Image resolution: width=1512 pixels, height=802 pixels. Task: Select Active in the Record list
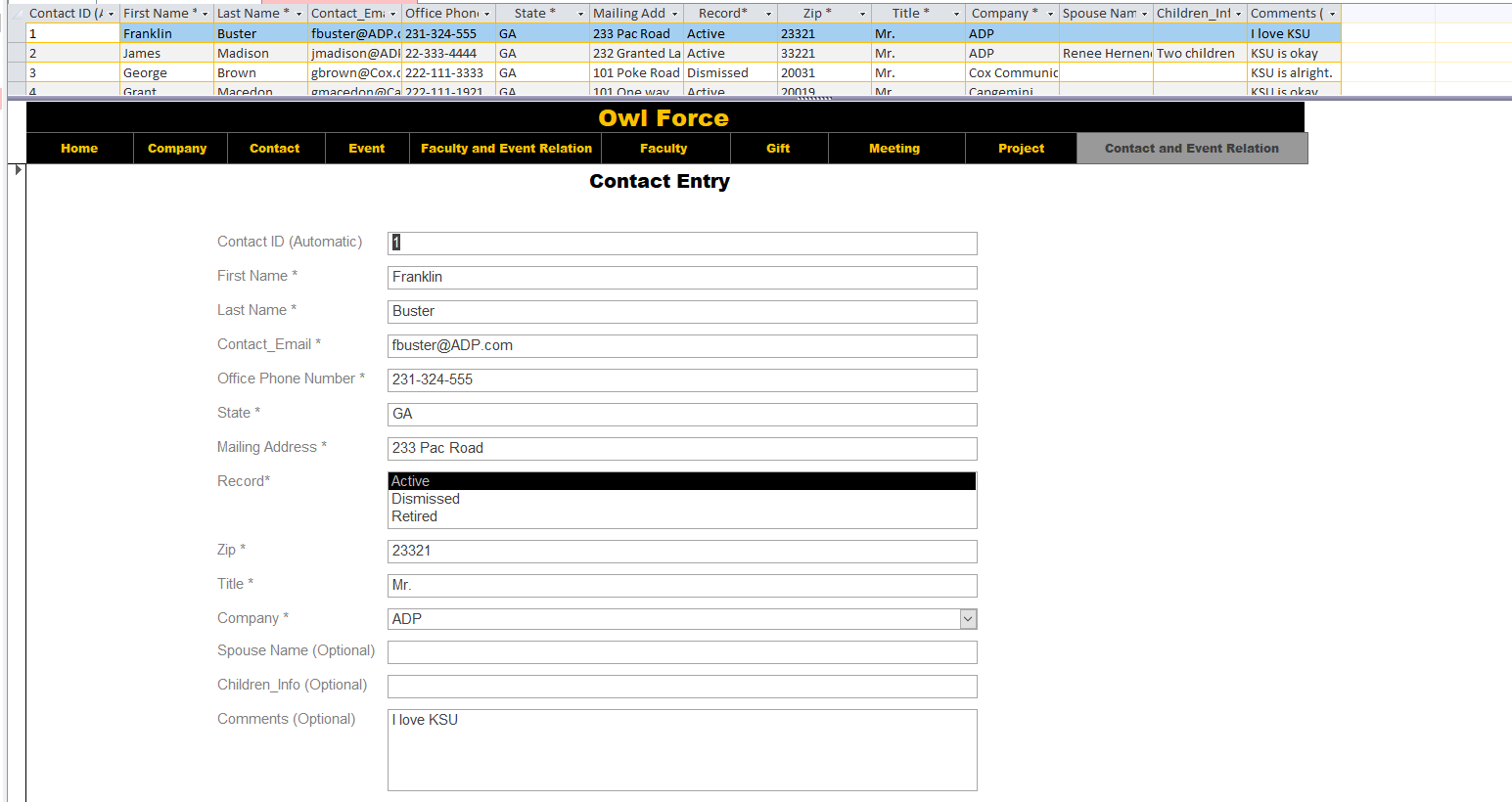682,481
